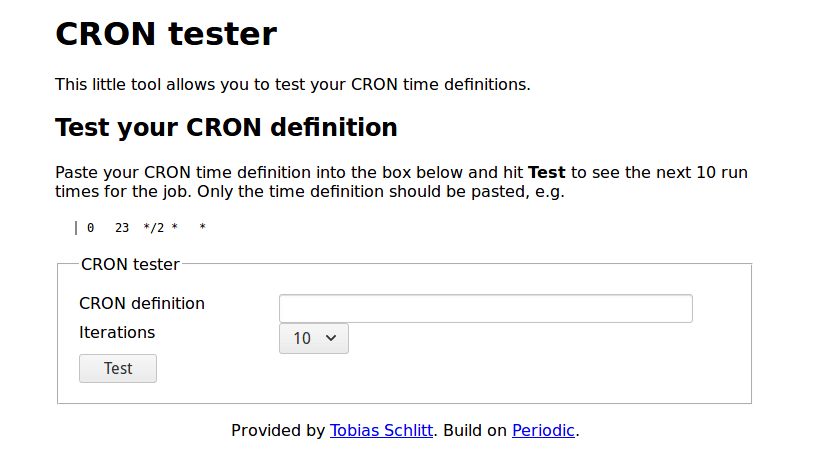Click the chevron arrow of the Iterations select
Image resolution: width=819 pixels, height=456 pixels.
[x=333, y=338]
